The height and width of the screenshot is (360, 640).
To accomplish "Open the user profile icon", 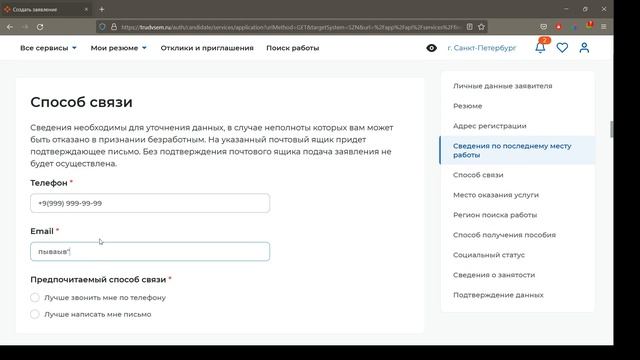I will coord(584,48).
